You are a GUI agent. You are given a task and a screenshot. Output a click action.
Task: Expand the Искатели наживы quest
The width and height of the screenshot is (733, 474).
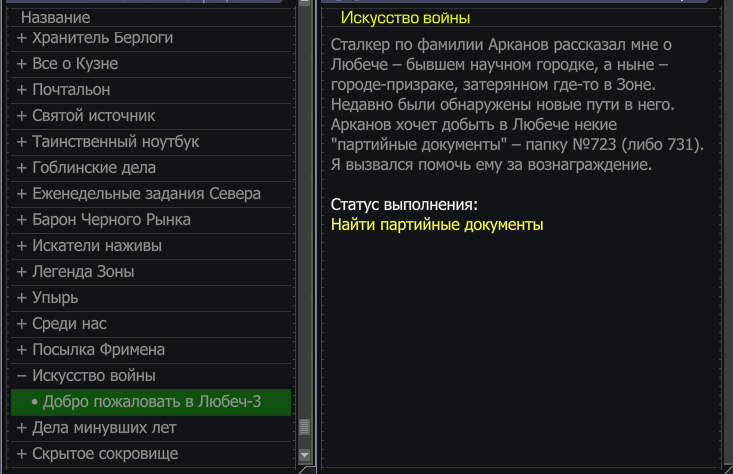(22, 246)
